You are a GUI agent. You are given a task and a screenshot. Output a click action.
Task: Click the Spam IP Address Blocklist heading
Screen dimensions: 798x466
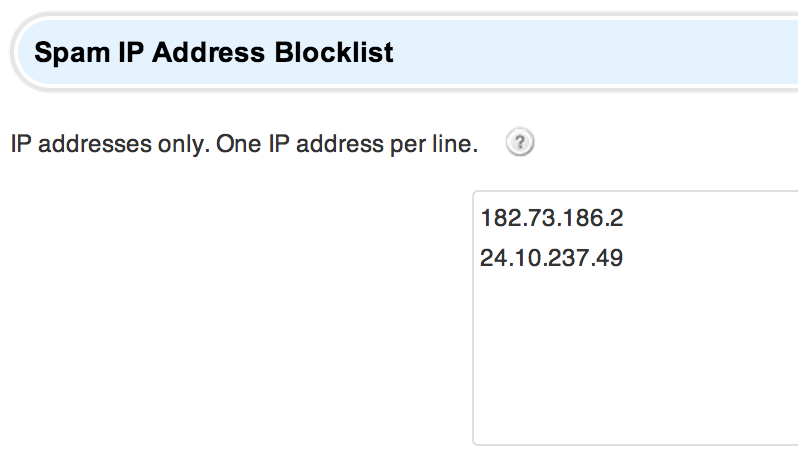tap(214, 52)
